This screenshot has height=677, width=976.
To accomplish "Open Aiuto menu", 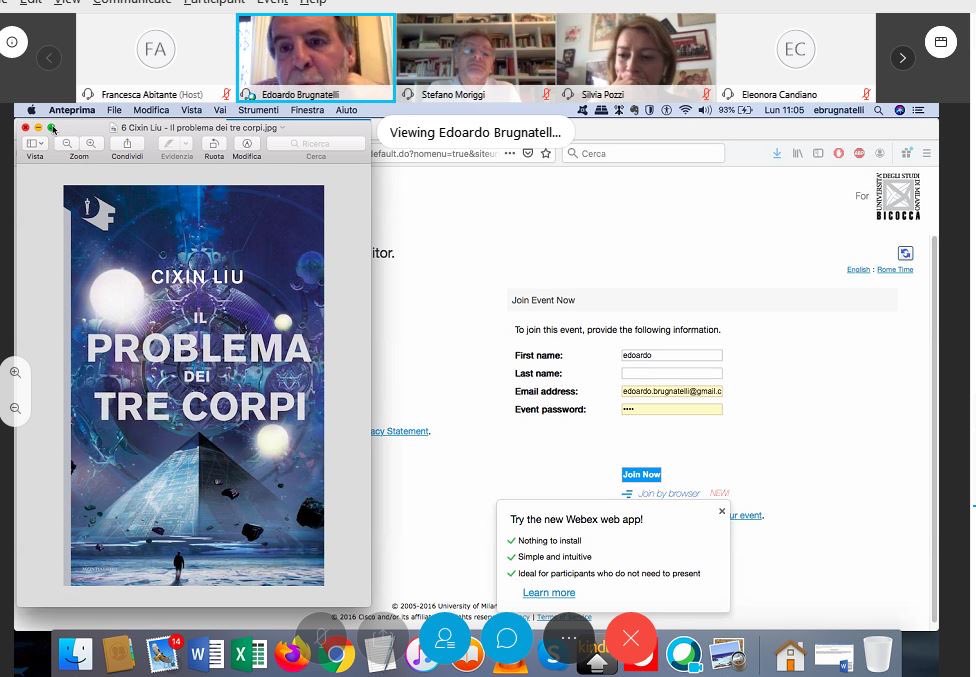I will 346,110.
